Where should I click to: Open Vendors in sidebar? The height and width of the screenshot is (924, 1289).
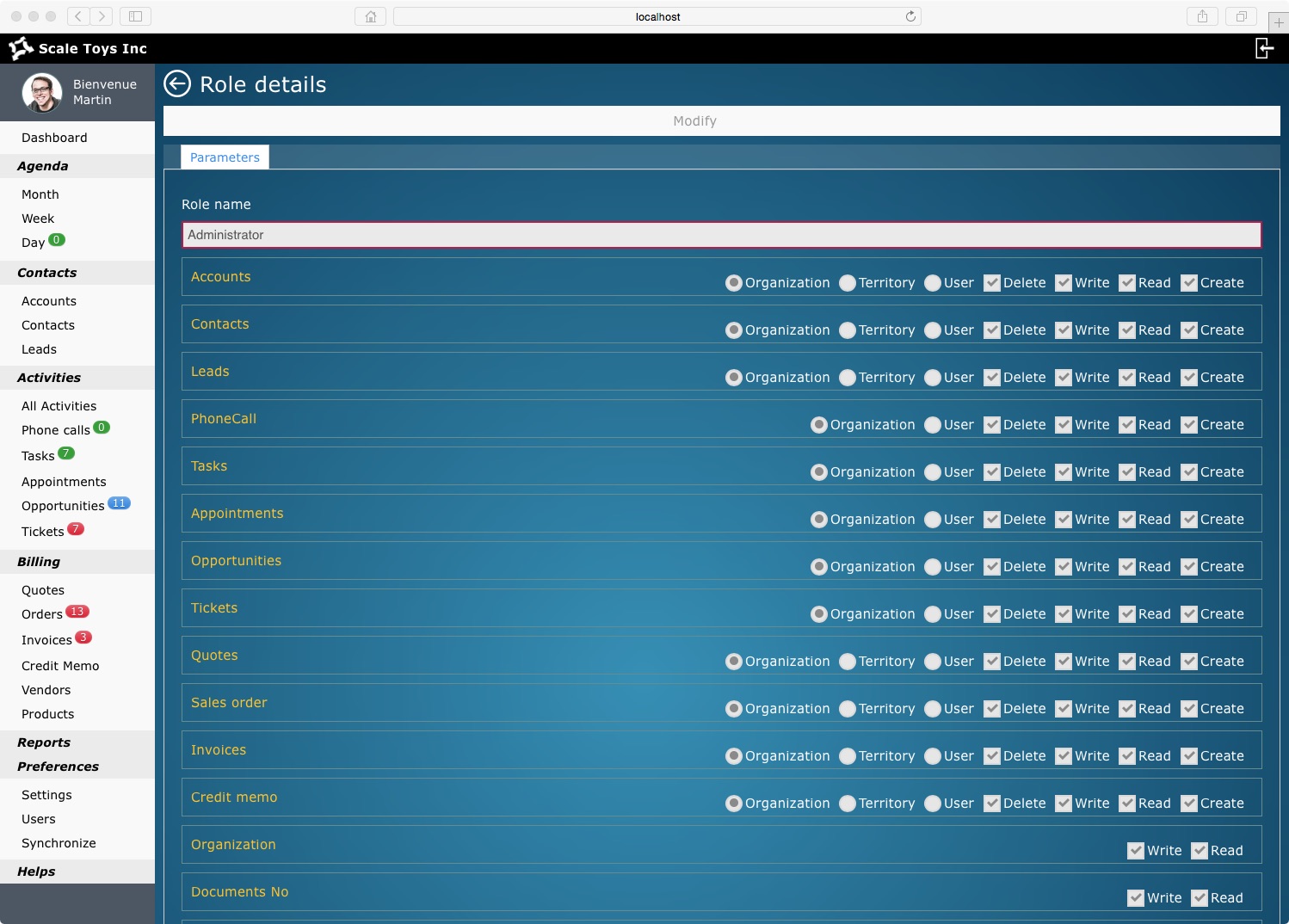tap(46, 690)
